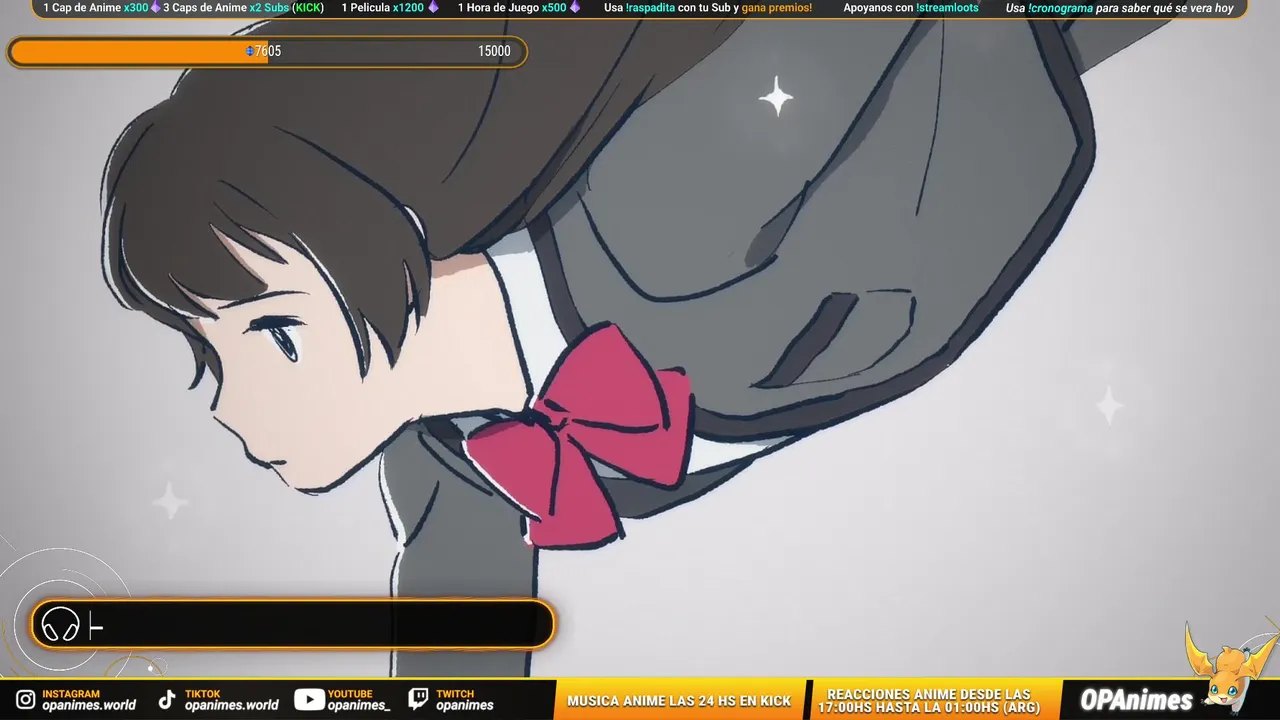Click the bits gem after x500

[576, 8]
